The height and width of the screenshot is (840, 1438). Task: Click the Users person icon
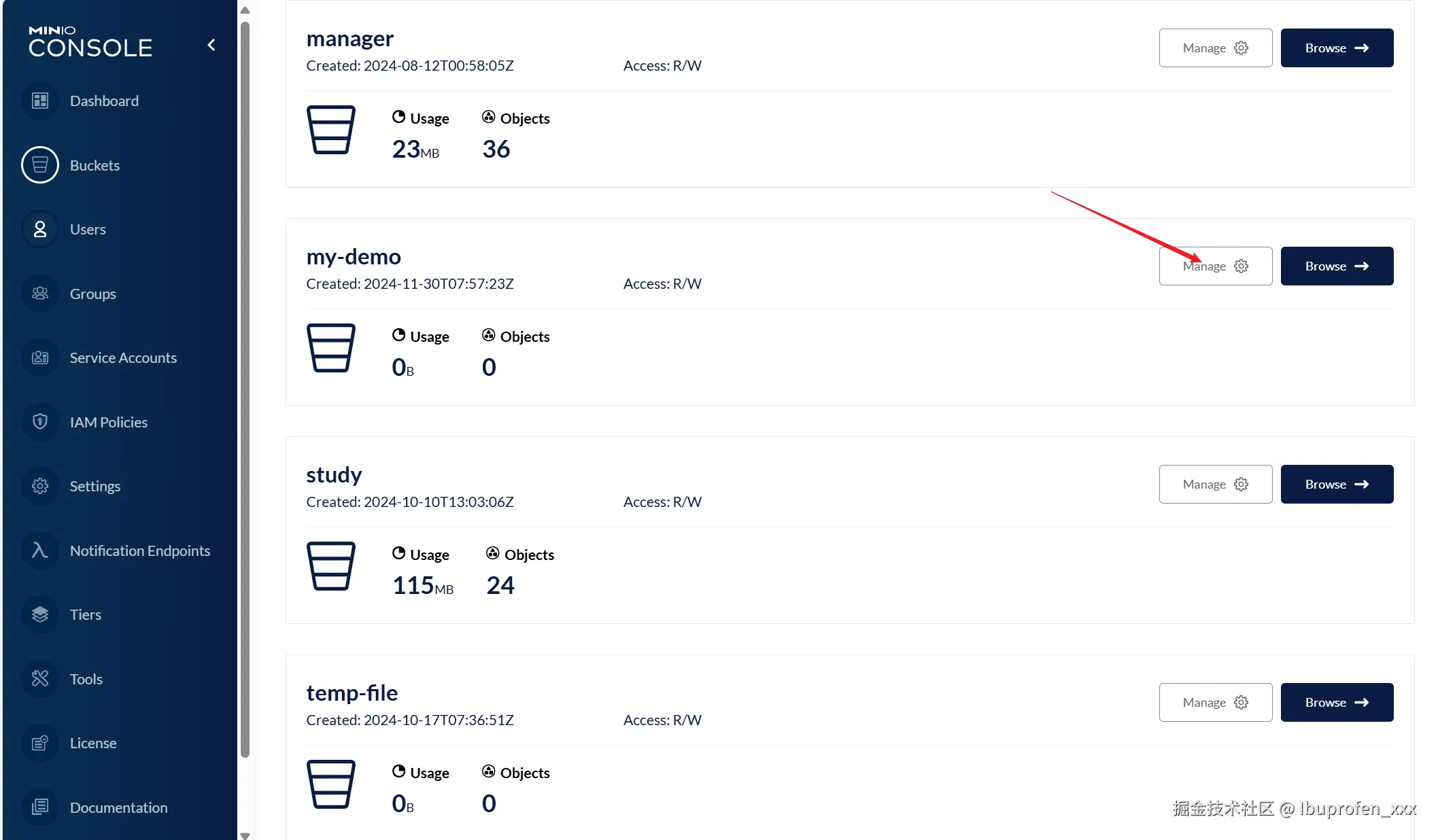(x=40, y=230)
